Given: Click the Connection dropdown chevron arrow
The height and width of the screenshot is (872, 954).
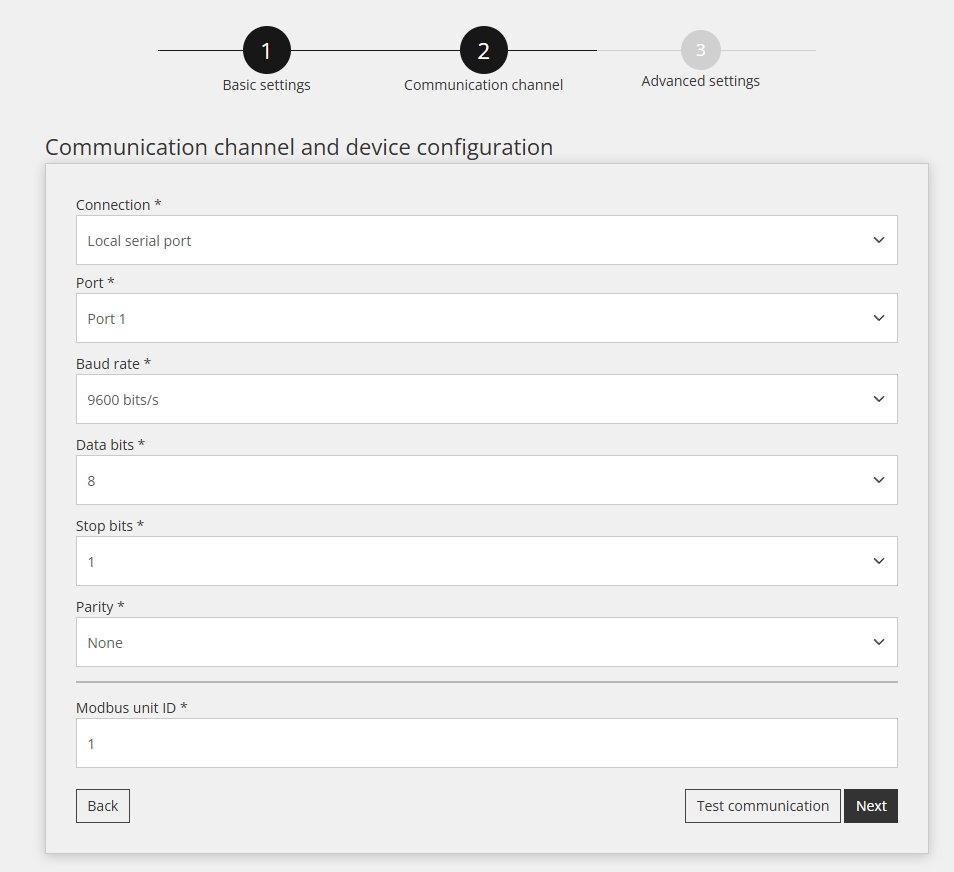Looking at the screenshot, I should pos(879,240).
